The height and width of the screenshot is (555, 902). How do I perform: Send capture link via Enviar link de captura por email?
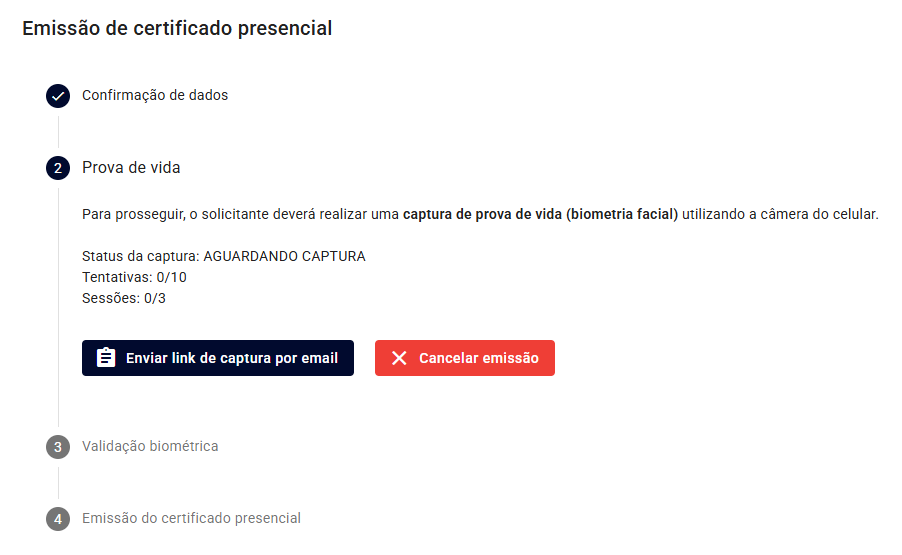pyautogui.click(x=217, y=358)
